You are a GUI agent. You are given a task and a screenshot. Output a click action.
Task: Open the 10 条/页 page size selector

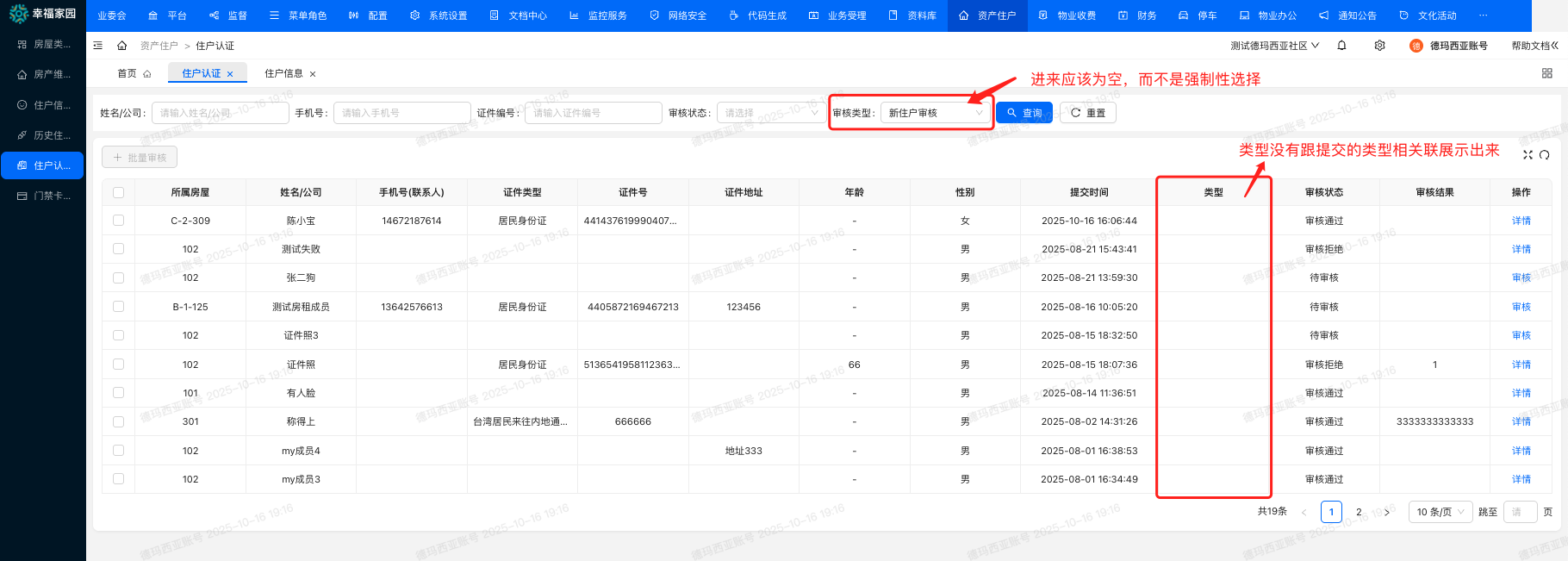(x=1440, y=512)
